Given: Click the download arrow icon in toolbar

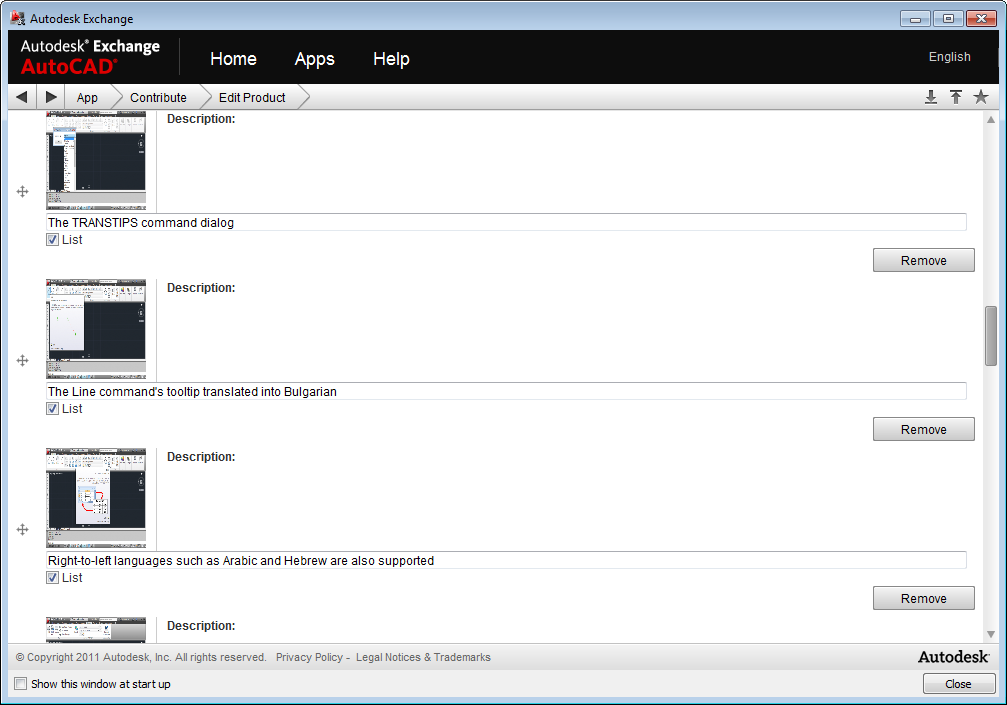Looking at the screenshot, I should (931, 97).
